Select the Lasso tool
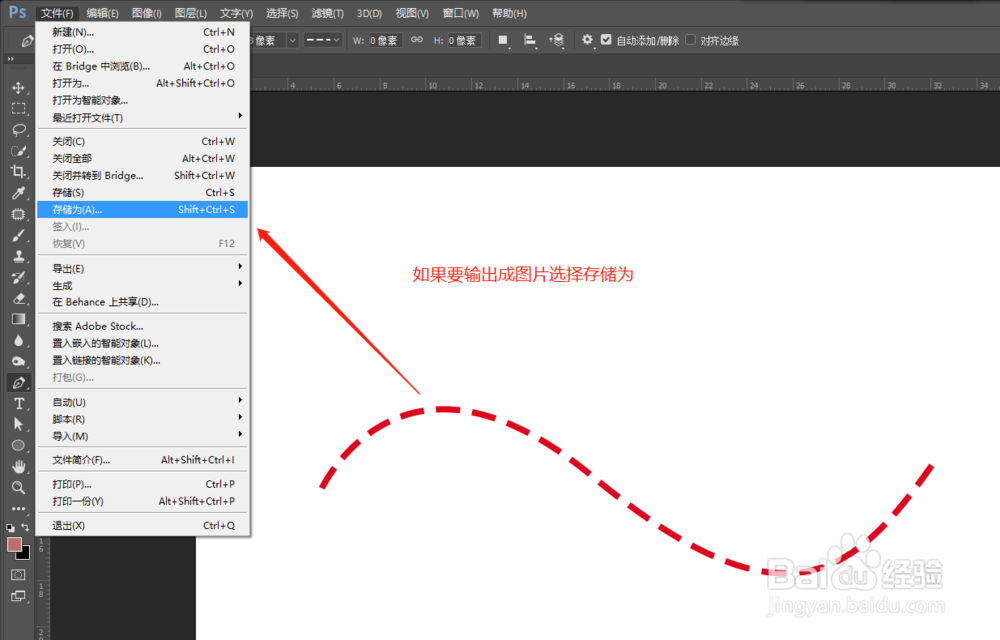 click(18, 129)
